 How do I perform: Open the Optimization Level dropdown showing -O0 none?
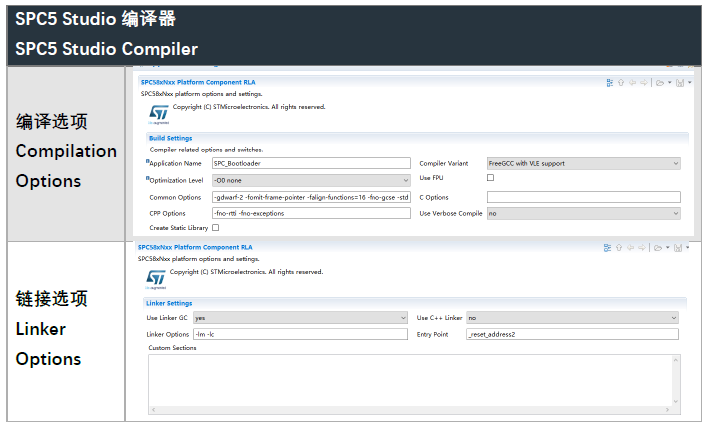(x=311, y=180)
